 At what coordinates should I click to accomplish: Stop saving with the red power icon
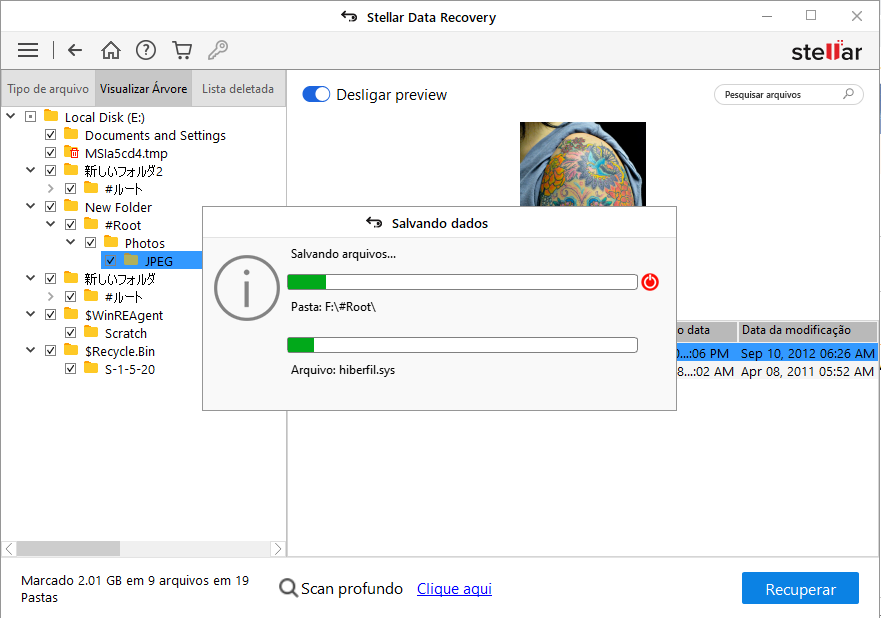[650, 281]
